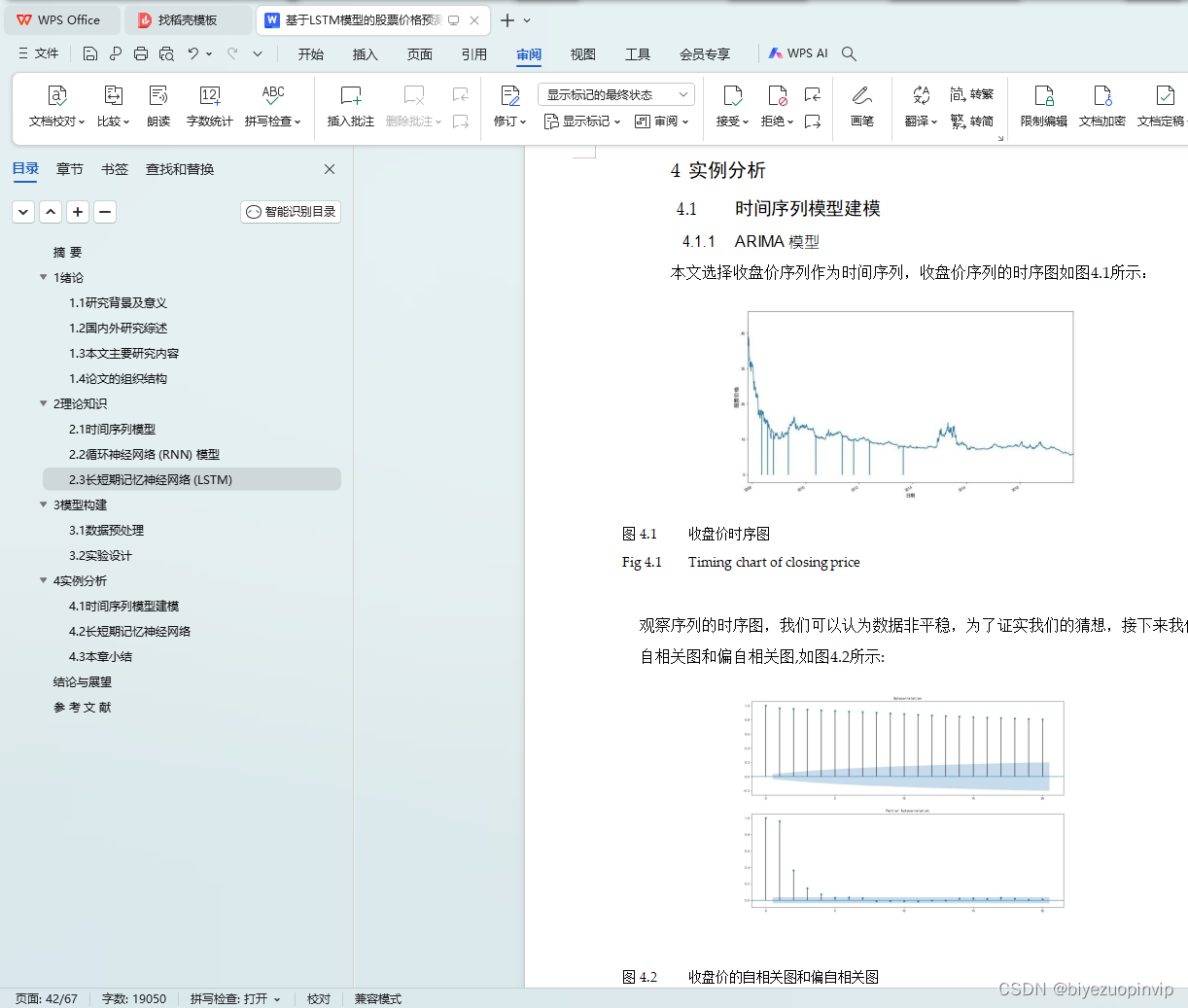Screen dimensions: 1188x1008
Task: Click the print icon in quick toolbar
Action: click(x=141, y=53)
